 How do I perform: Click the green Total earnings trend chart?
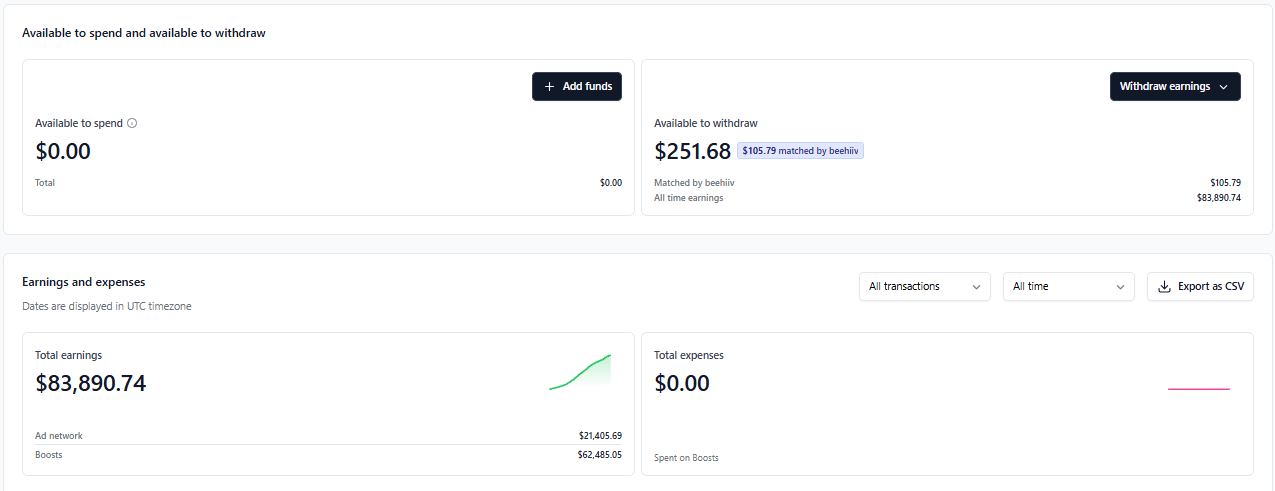click(x=581, y=372)
